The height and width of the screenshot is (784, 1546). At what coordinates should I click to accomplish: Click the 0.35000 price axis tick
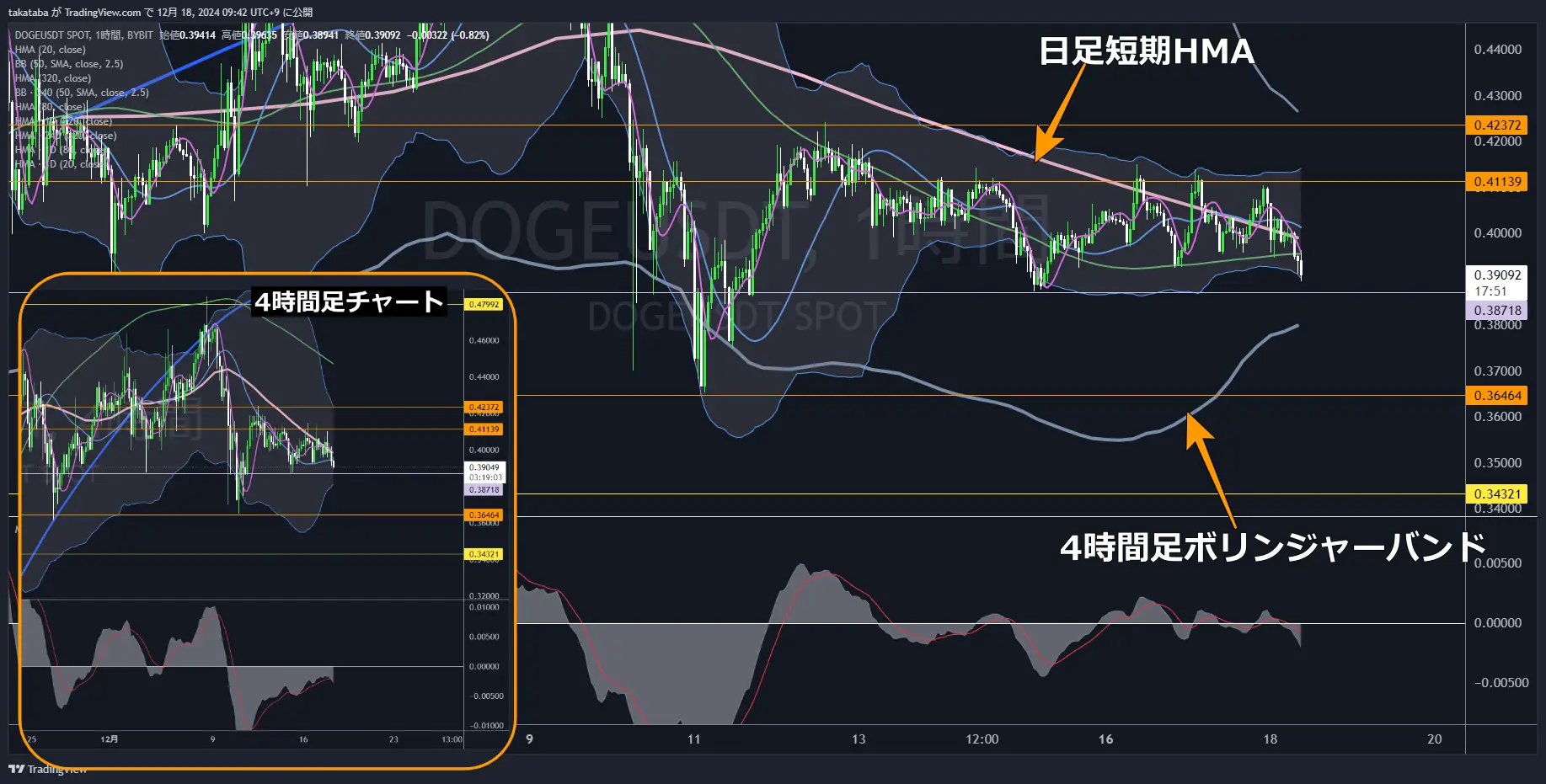point(1497,463)
